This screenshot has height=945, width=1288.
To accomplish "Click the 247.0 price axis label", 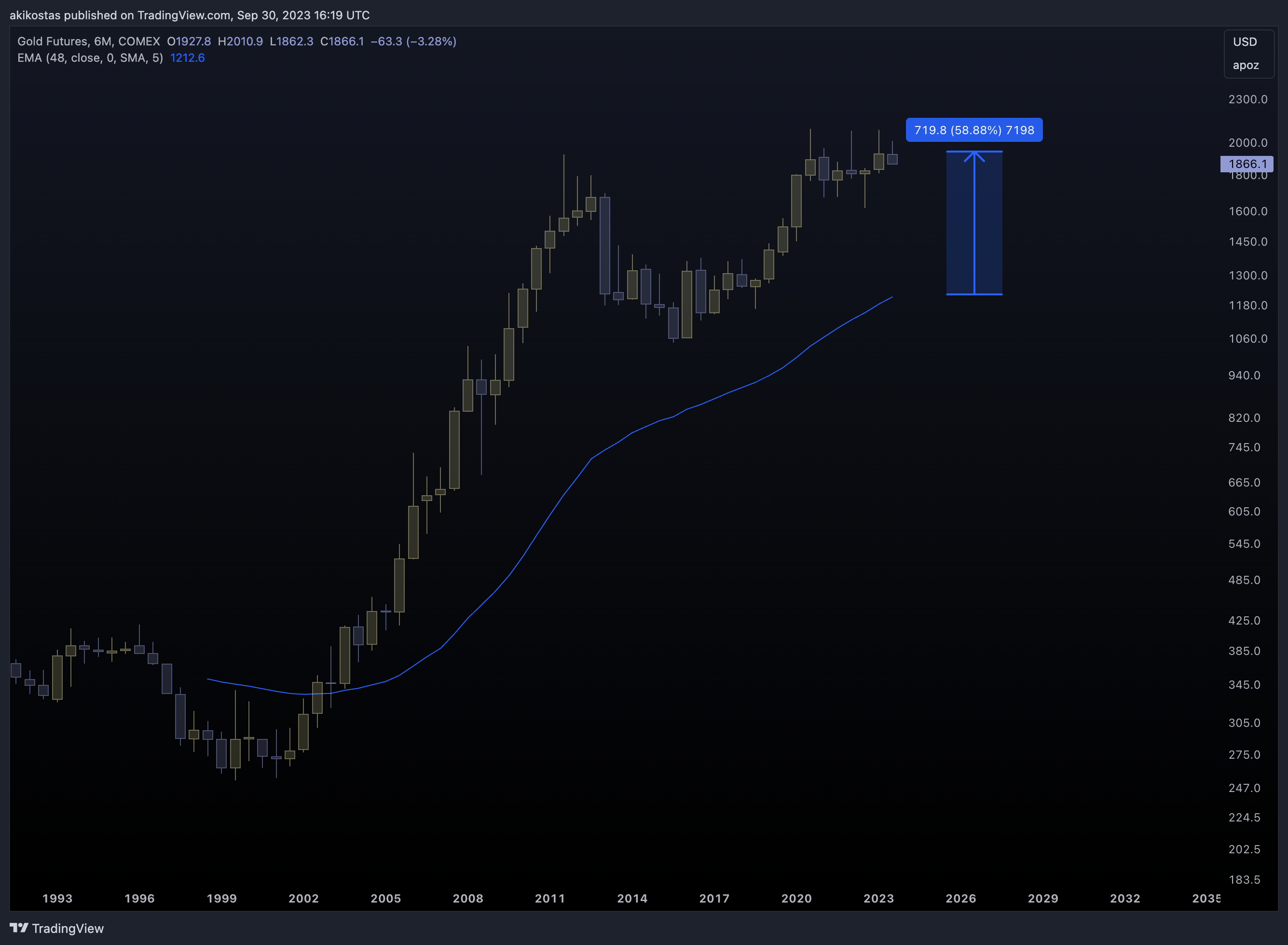I will point(1245,788).
